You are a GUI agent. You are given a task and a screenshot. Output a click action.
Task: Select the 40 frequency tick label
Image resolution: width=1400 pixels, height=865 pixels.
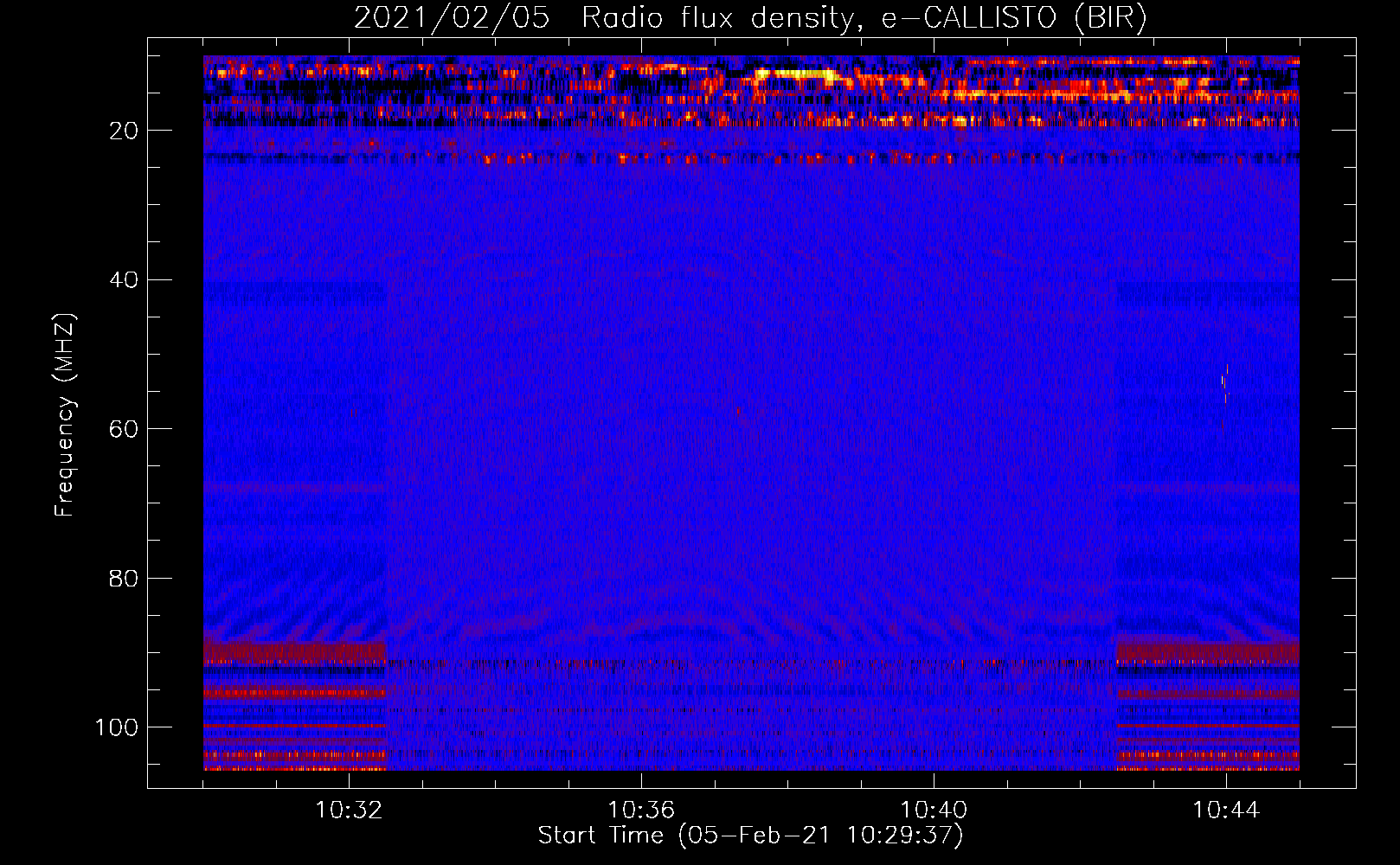tap(124, 280)
